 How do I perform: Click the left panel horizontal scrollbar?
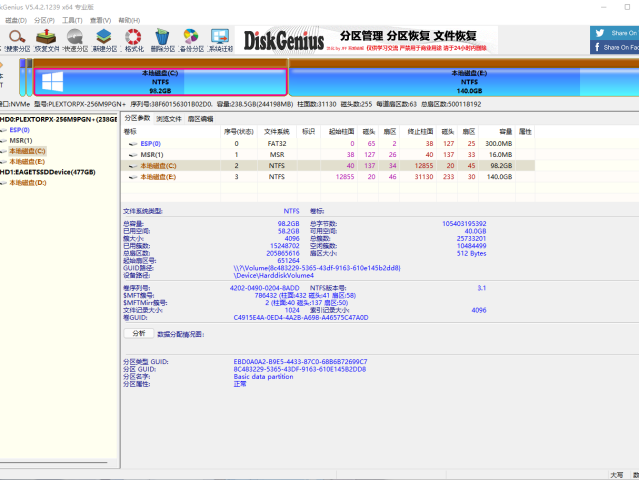(53, 462)
